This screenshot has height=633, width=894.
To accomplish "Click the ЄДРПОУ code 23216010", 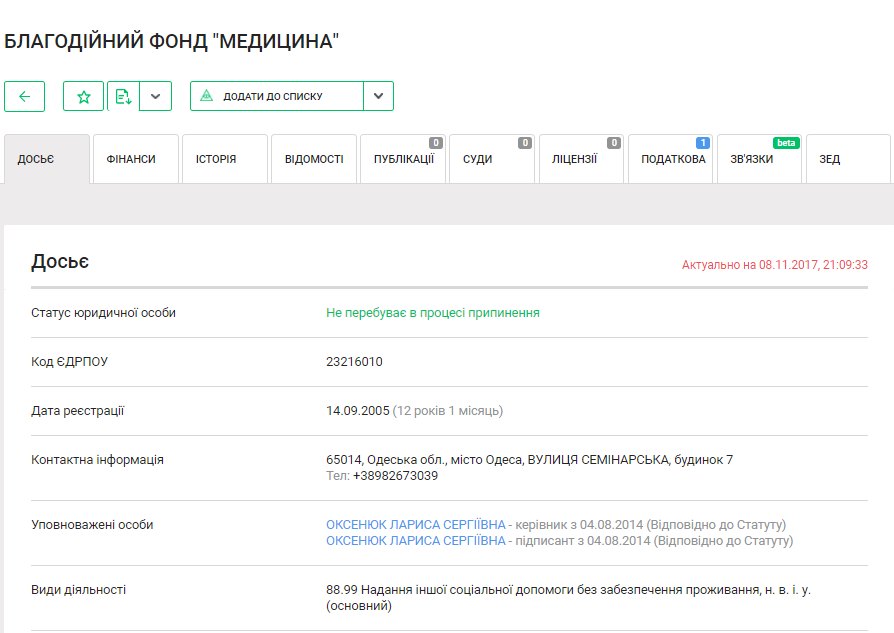I will pyautogui.click(x=354, y=362).
